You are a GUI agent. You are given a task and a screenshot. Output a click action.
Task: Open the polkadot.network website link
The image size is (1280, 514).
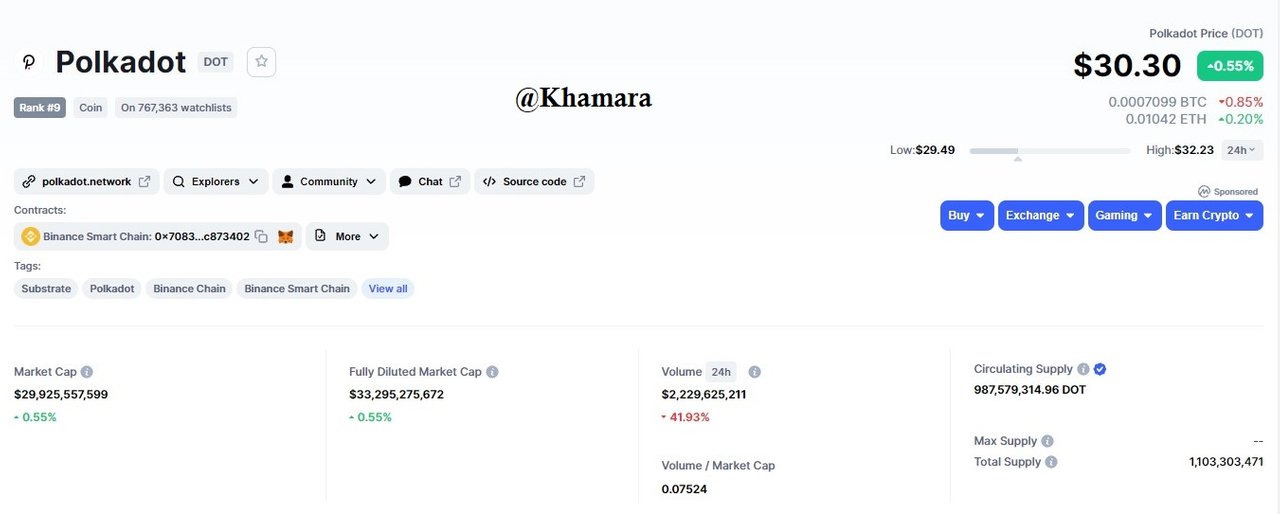(x=87, y=182)
